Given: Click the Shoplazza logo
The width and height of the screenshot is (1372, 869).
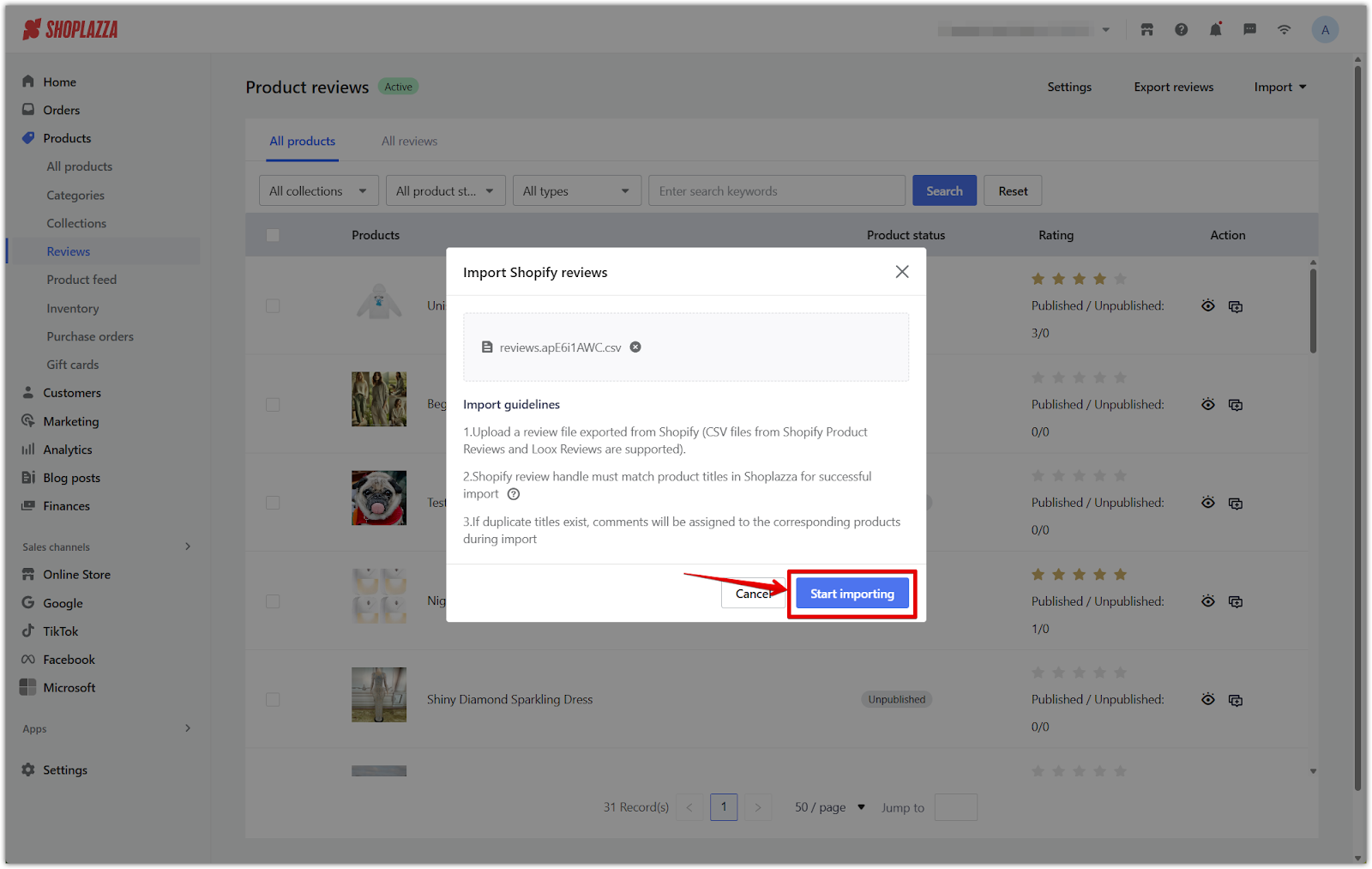Looking at the screenshot, I should [x=70, y=30].
